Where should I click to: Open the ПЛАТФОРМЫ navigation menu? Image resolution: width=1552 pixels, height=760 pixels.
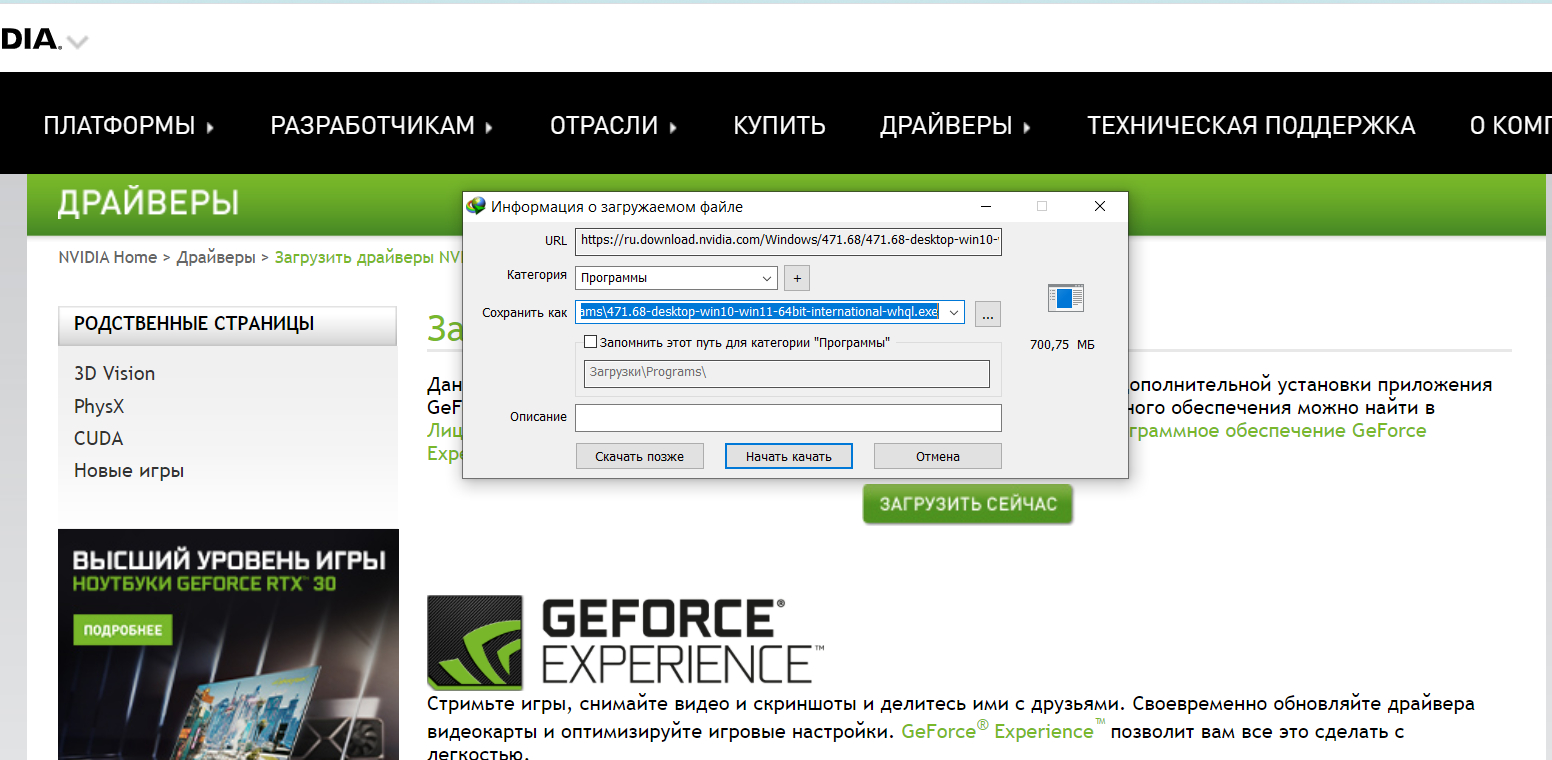[129, 125]
